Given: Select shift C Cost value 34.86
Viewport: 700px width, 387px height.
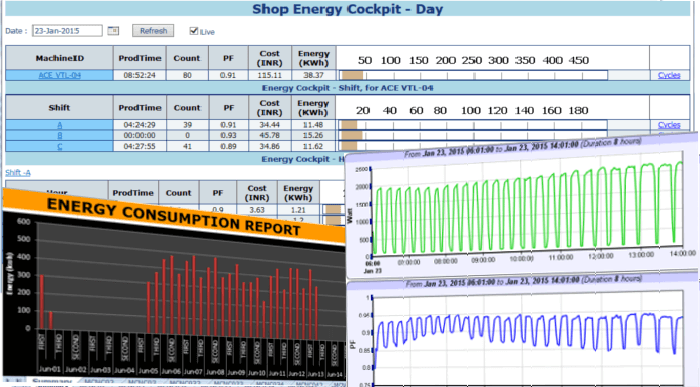Looking at the screenshot, I should pyautogui.click(x=270, y=146).
